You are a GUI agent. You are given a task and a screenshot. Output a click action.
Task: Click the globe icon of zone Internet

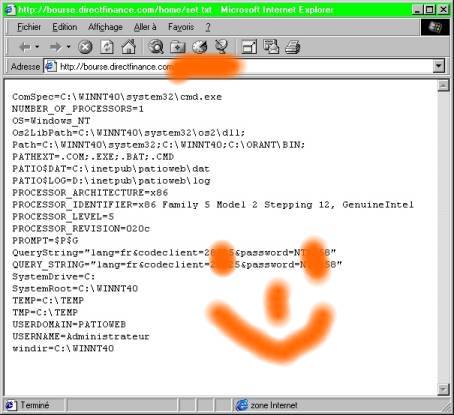(242, 405)
